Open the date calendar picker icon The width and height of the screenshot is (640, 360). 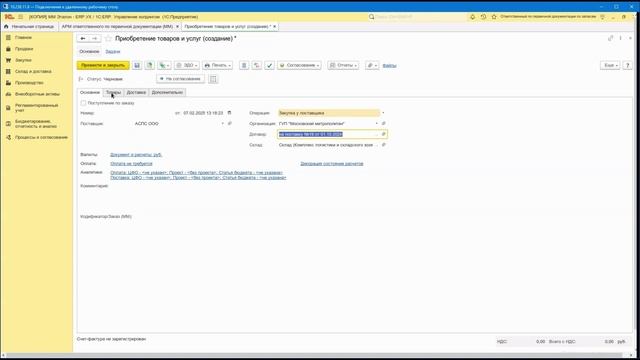tap(229, 113)
